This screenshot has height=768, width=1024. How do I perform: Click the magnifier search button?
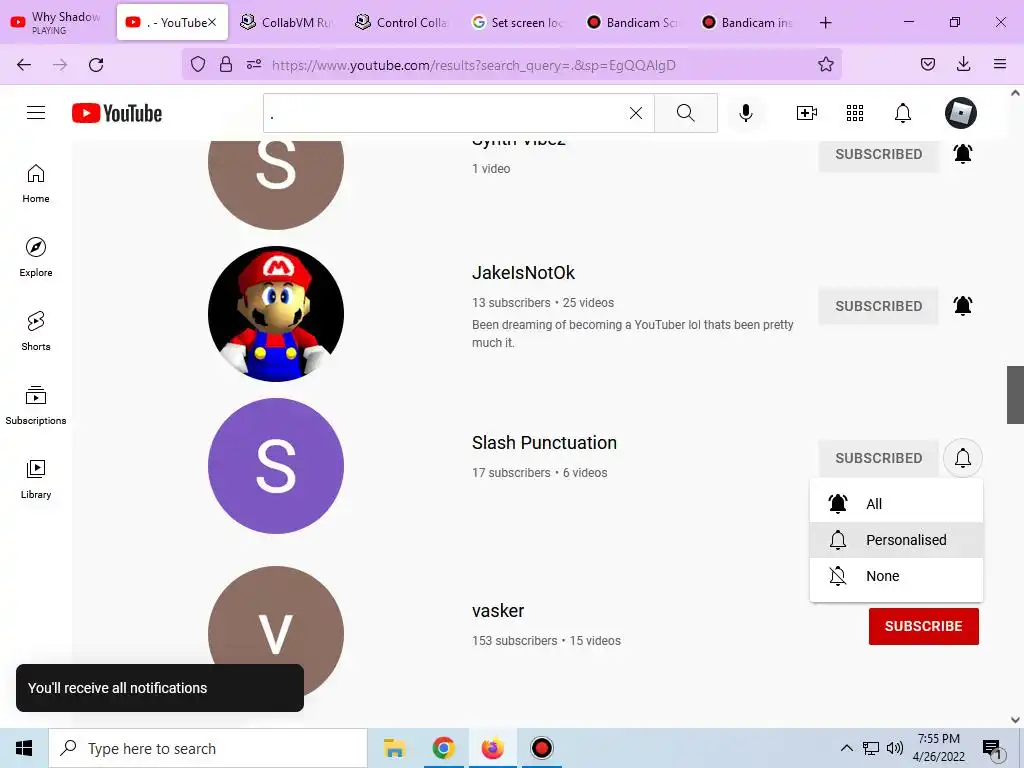[x=686, y=113]
